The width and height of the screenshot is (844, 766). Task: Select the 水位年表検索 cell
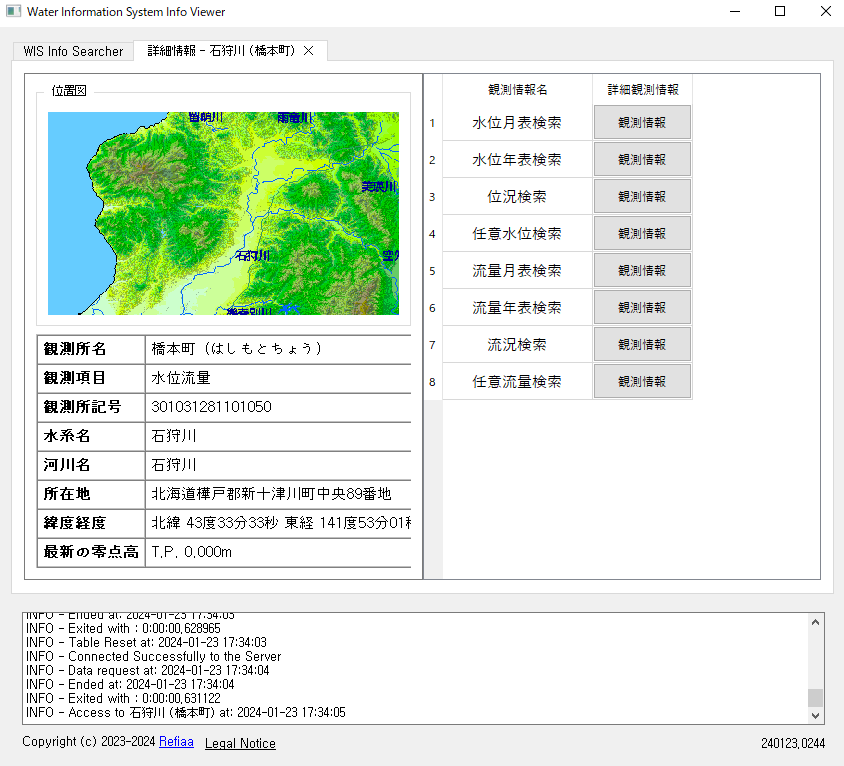517,159
